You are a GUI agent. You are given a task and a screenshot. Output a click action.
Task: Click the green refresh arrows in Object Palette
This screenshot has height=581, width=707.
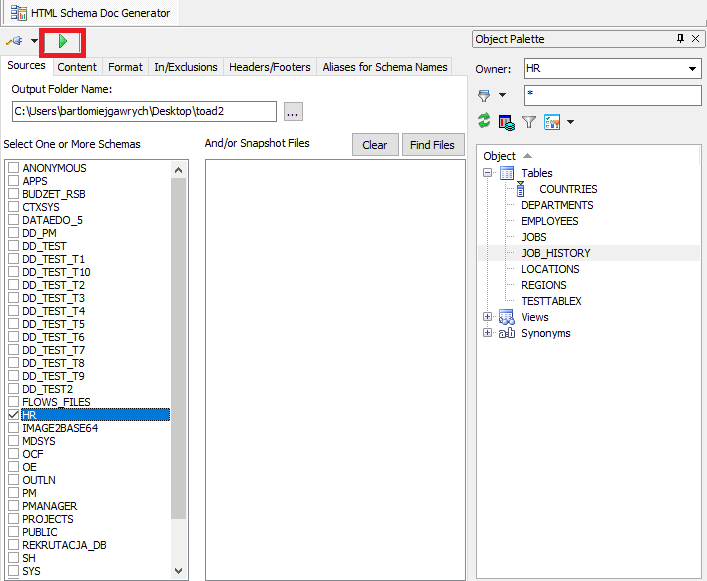pyautogui.click(x=484, y=121)
